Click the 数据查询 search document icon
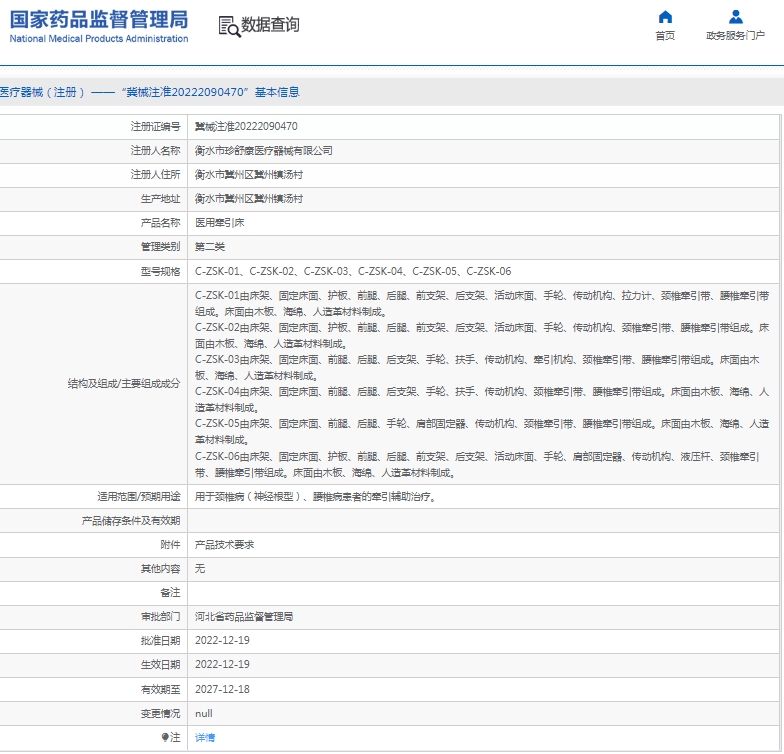Screen dimensions: 784x754 click(230, 26)
